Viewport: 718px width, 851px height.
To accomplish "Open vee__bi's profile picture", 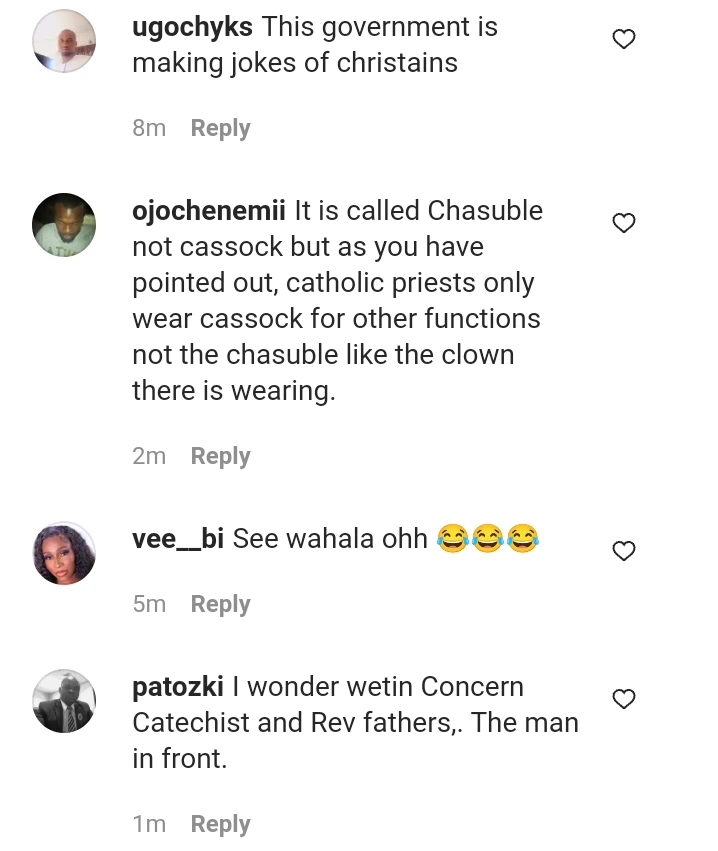I will (x=64, y=553).
